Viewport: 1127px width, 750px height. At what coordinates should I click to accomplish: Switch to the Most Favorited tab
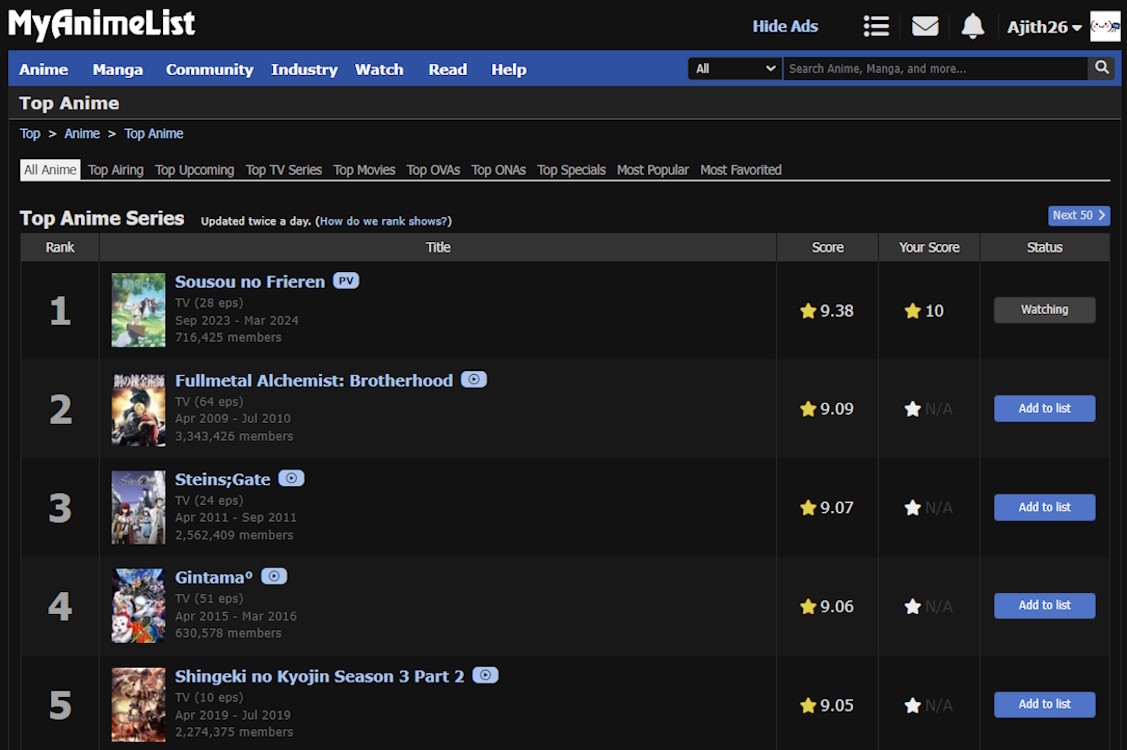(741, 170)
